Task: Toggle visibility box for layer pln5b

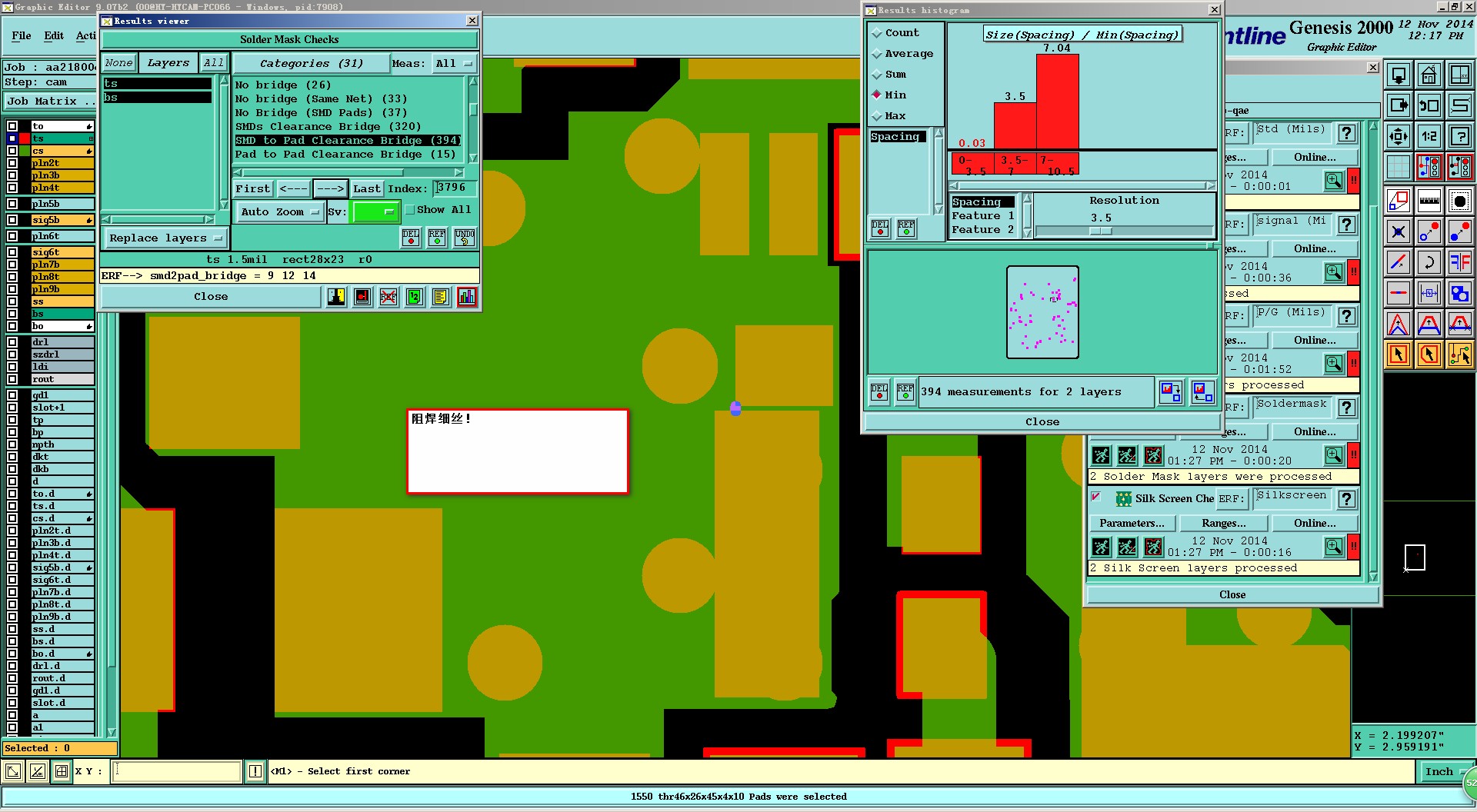Action: tap(12, 204)
